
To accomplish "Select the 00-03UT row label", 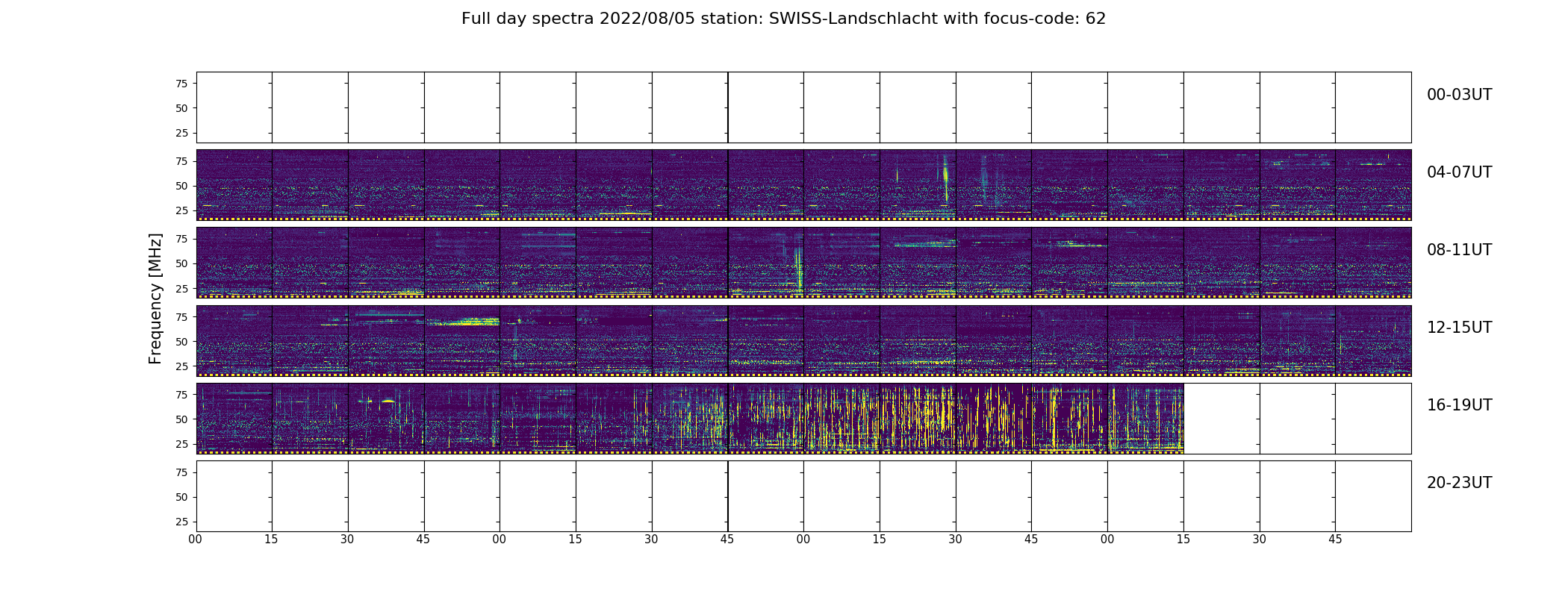I will pyautogui.click(x=1459, y=95).
